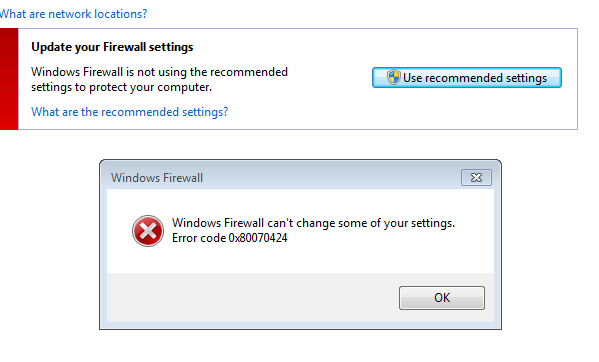Click the can't change some settings message
Viewport: 599px width, 362px height.
coord(313,223)
